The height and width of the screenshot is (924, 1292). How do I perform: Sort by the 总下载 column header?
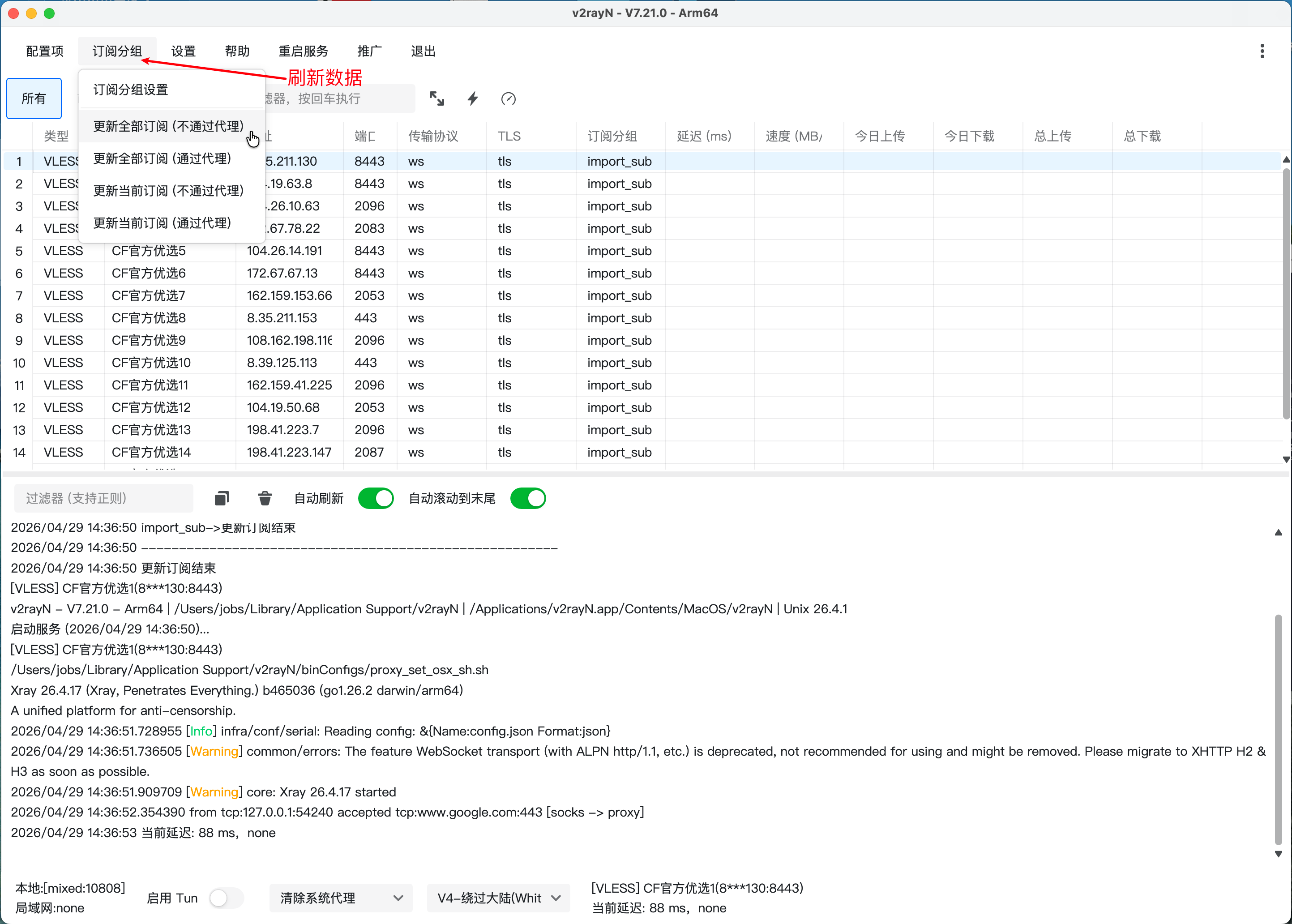pyautogui.click(x=1157, y=136)
